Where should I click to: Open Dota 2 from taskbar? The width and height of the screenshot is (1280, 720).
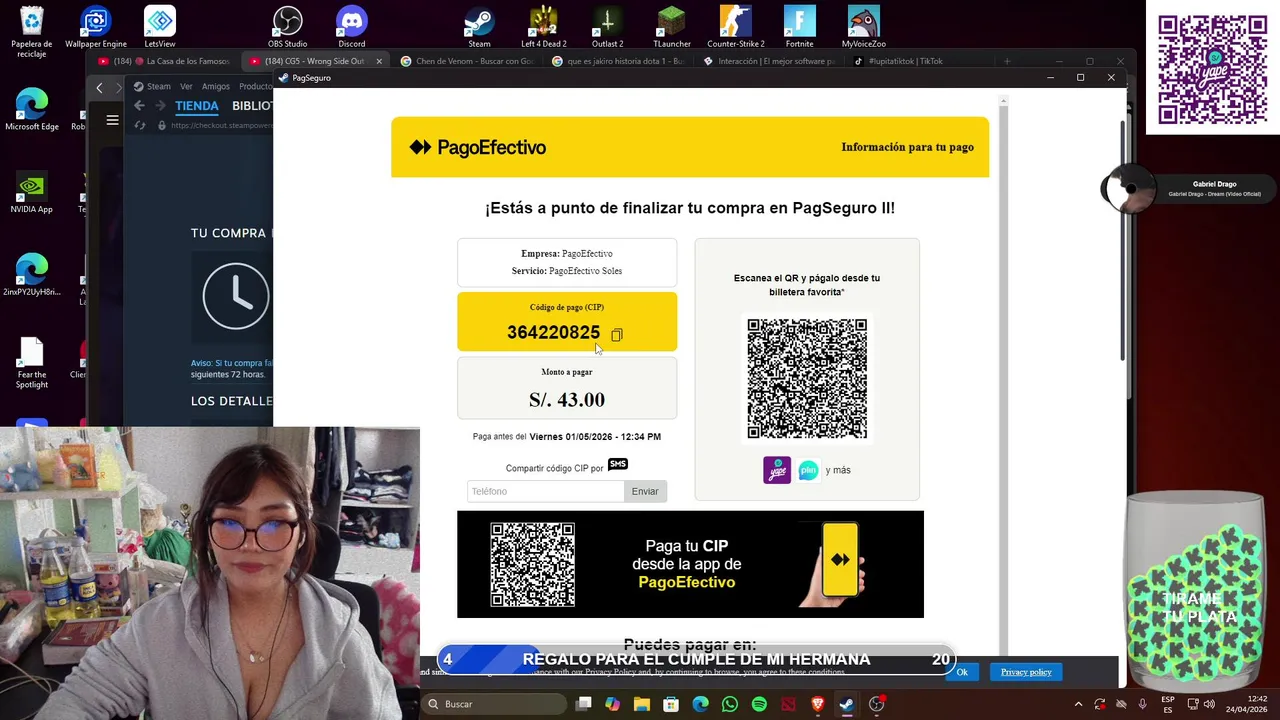[789, 704]
